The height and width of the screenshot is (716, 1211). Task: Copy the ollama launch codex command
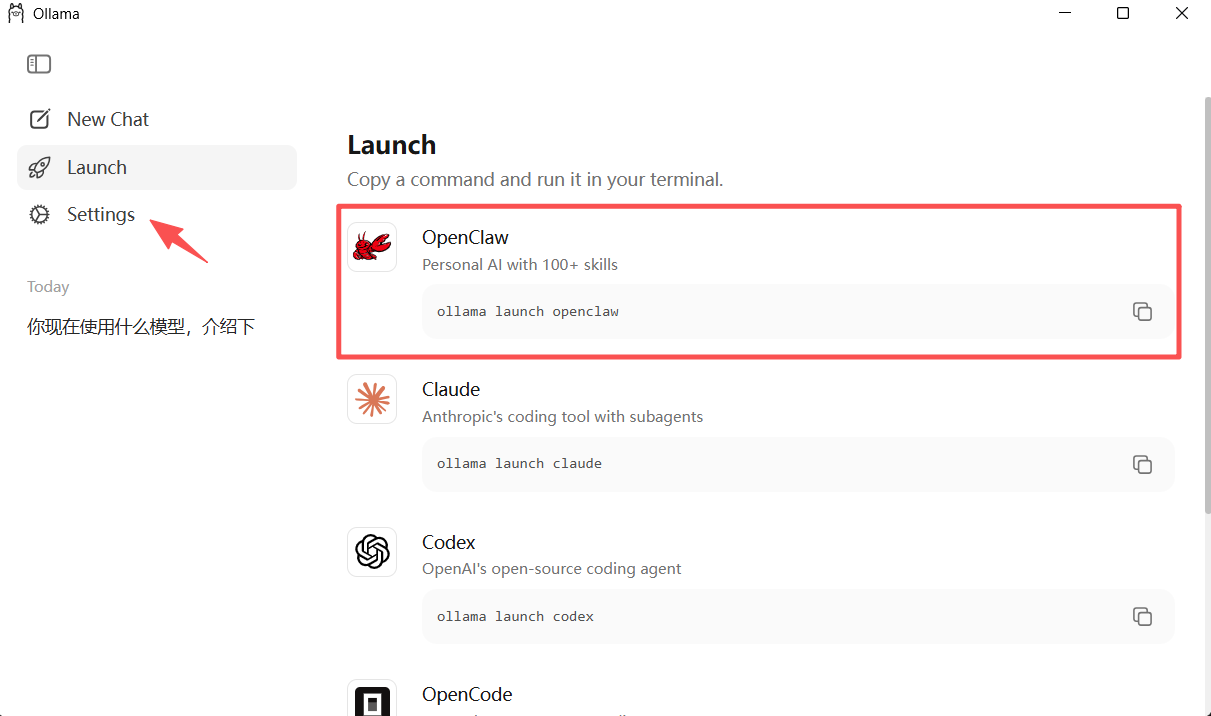[x=1142, y=616]
